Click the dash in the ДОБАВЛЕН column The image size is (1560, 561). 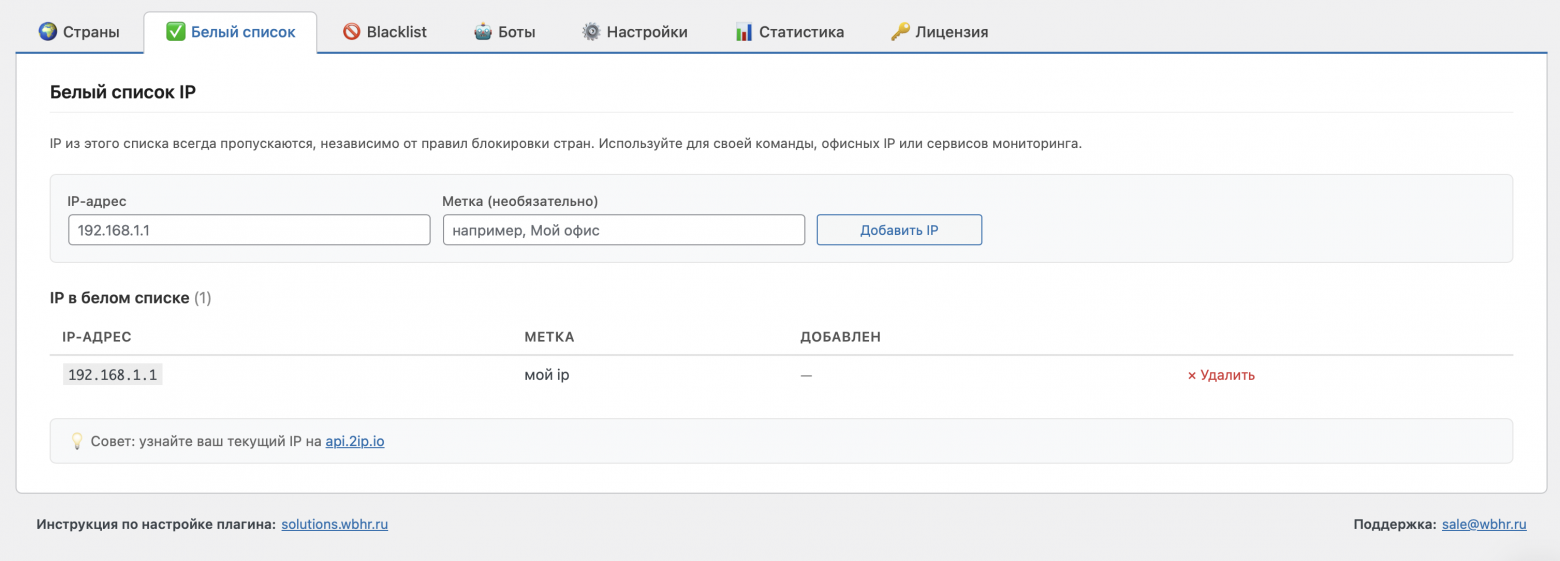[806, 375]
